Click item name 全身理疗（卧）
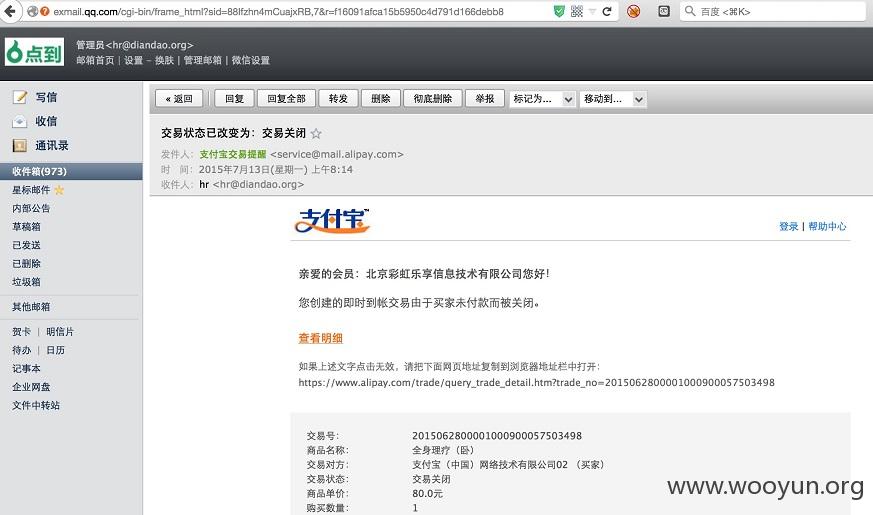The width and height of the screenshot is (873, 515). [443, 450]
